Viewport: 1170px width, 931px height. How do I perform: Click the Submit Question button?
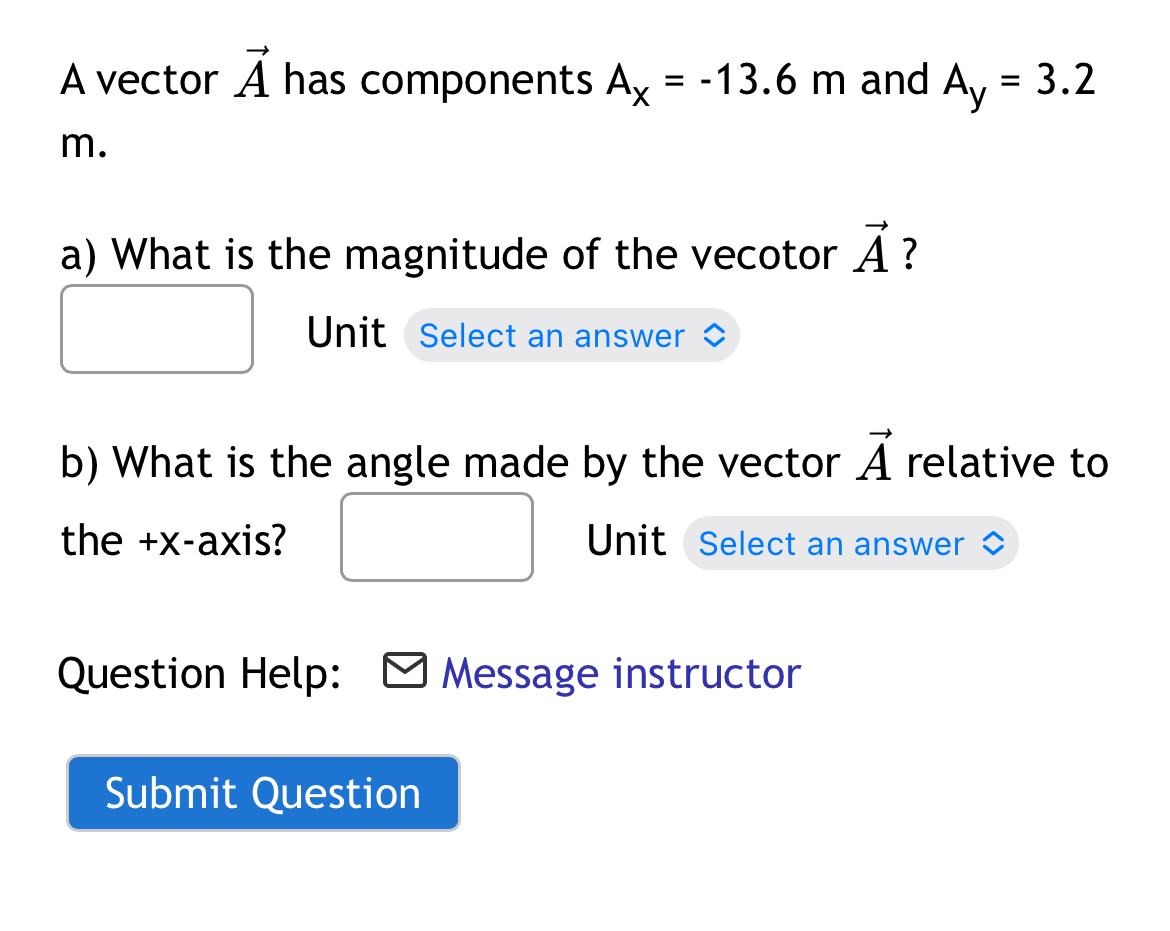point(262,793)
